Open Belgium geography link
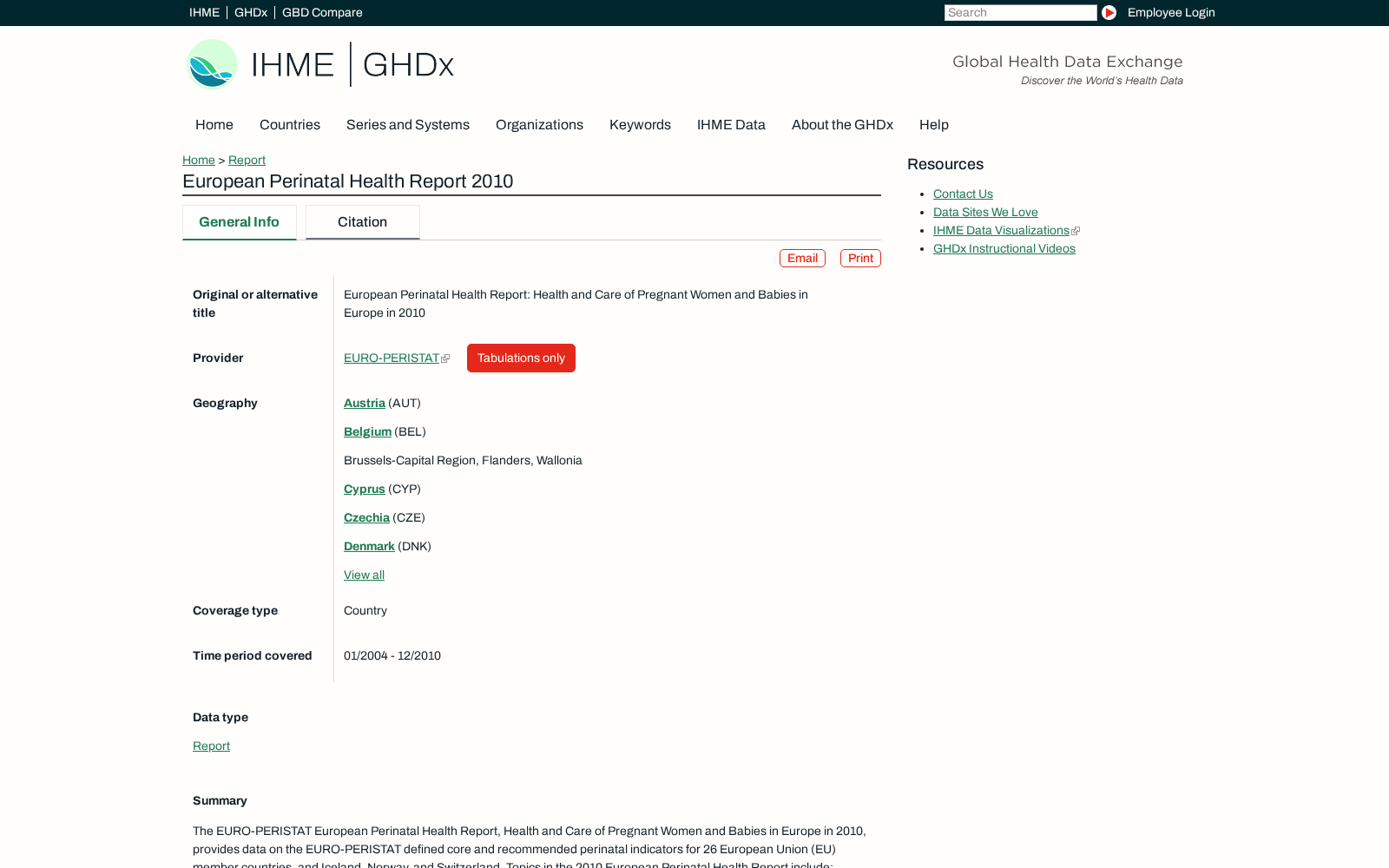This screenshot has height=868, width=1389. click(367, 432)
